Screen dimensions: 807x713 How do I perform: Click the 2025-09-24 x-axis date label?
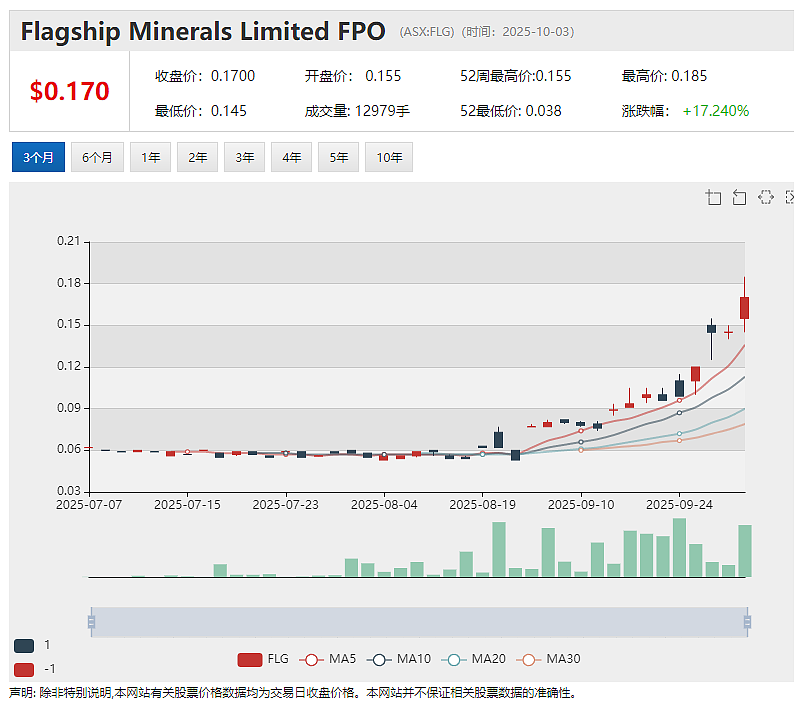(x=679, y=505)
